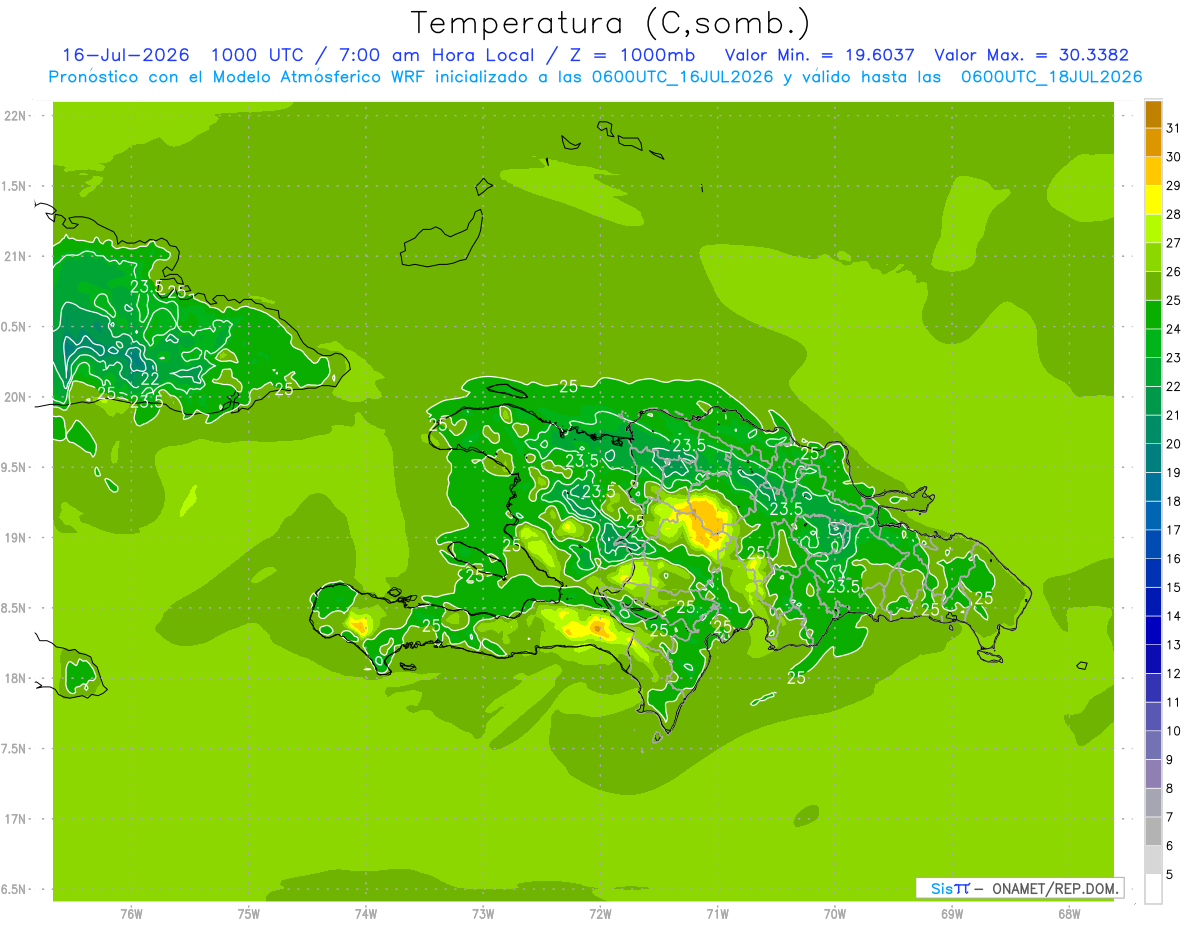Screen dimensions: 1200x927
Task: Click the 22N latitude axis label
Action: pos(17,116)
